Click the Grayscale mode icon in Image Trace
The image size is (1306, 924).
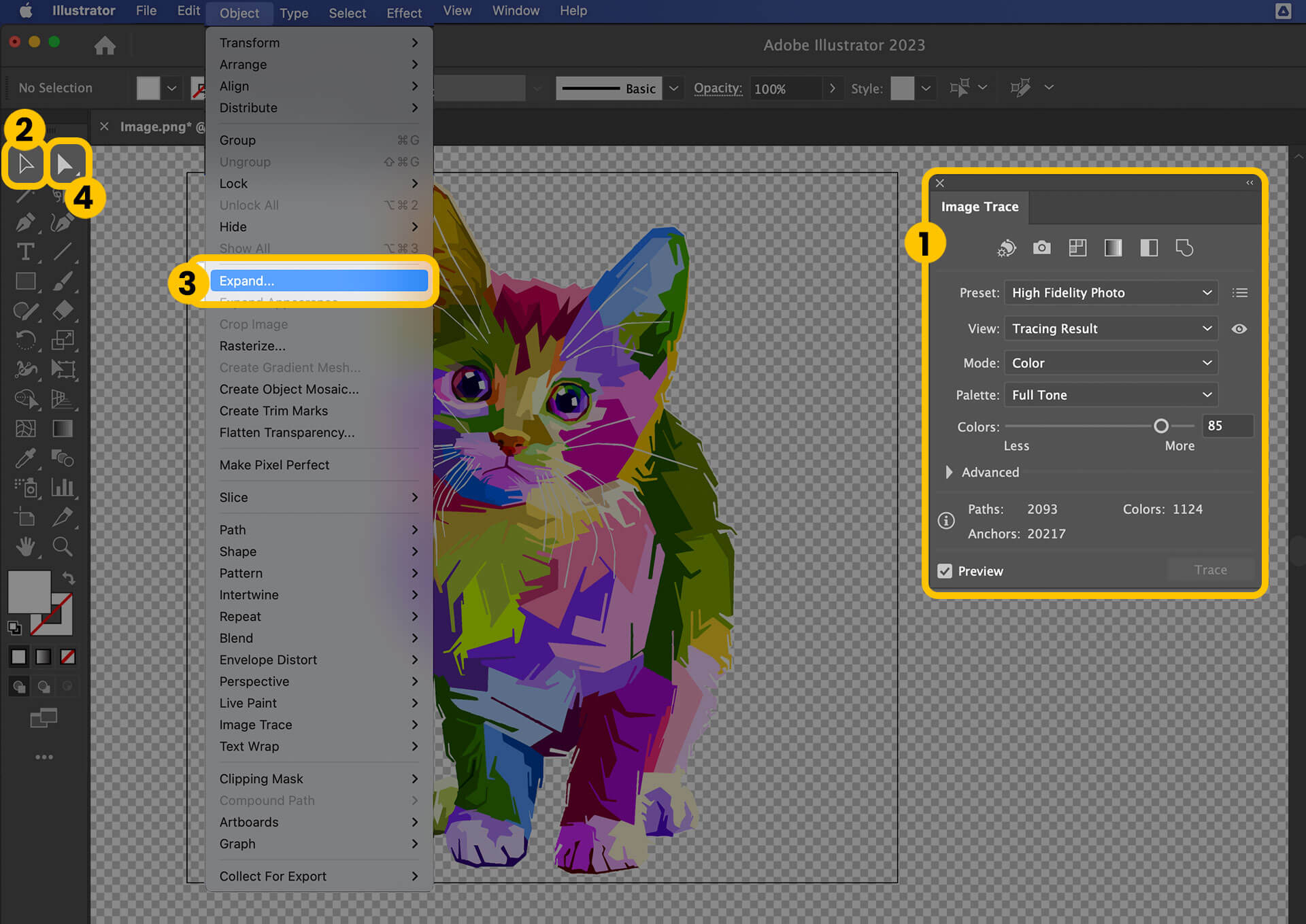coord(1112,248)
